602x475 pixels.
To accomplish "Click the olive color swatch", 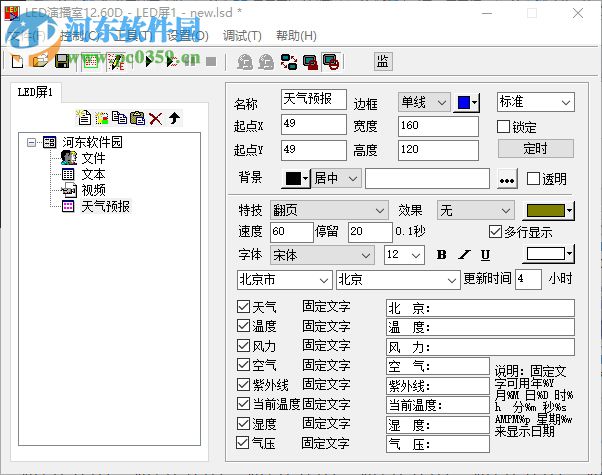I will click(x=548, y=210).
